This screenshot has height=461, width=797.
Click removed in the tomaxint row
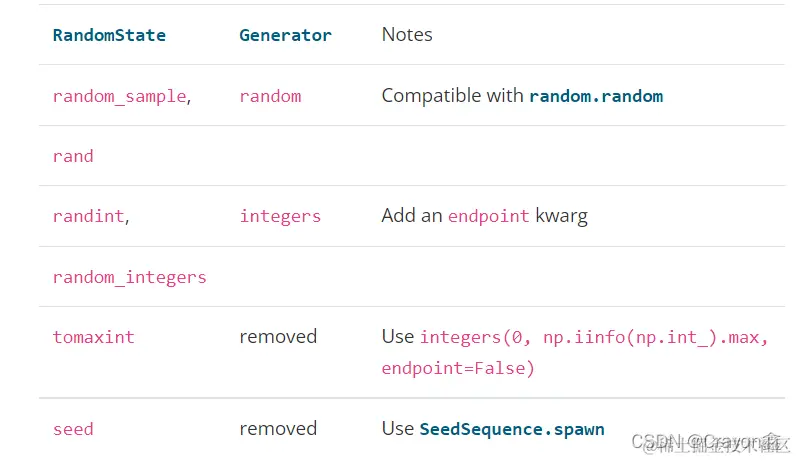(278, 337)
